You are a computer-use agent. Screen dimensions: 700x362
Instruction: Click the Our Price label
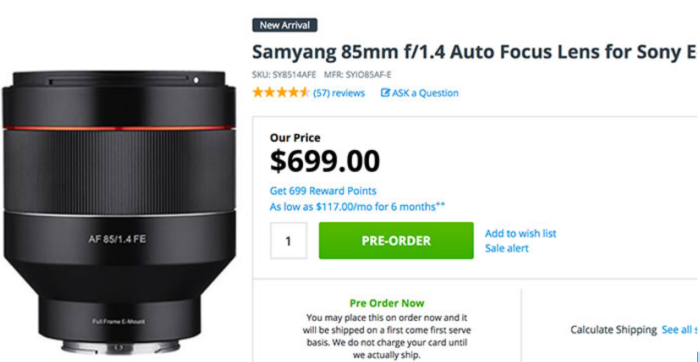(295, 138)
